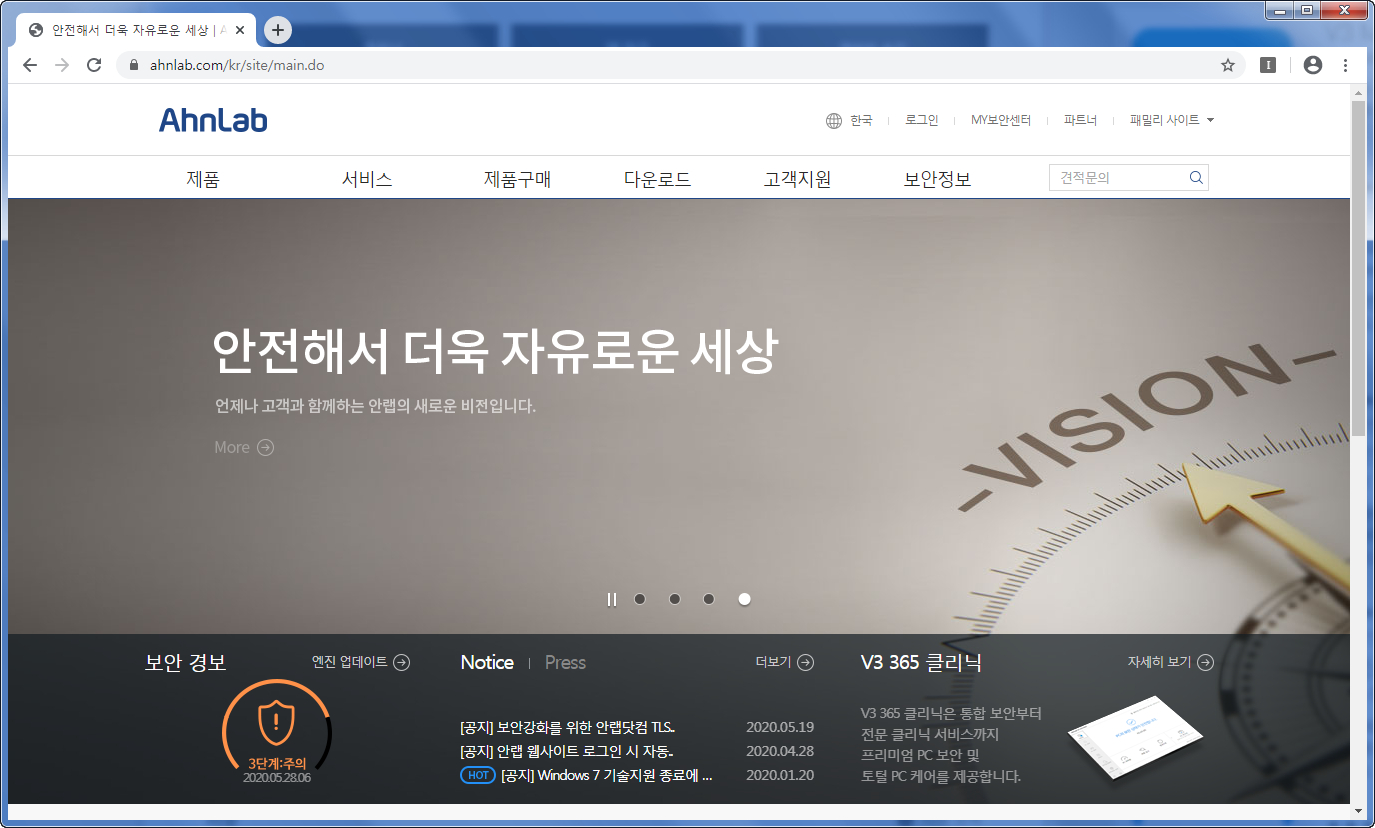Click the AhnLab logo
This screenshot has height=828, width=1375.
(213, 120)
